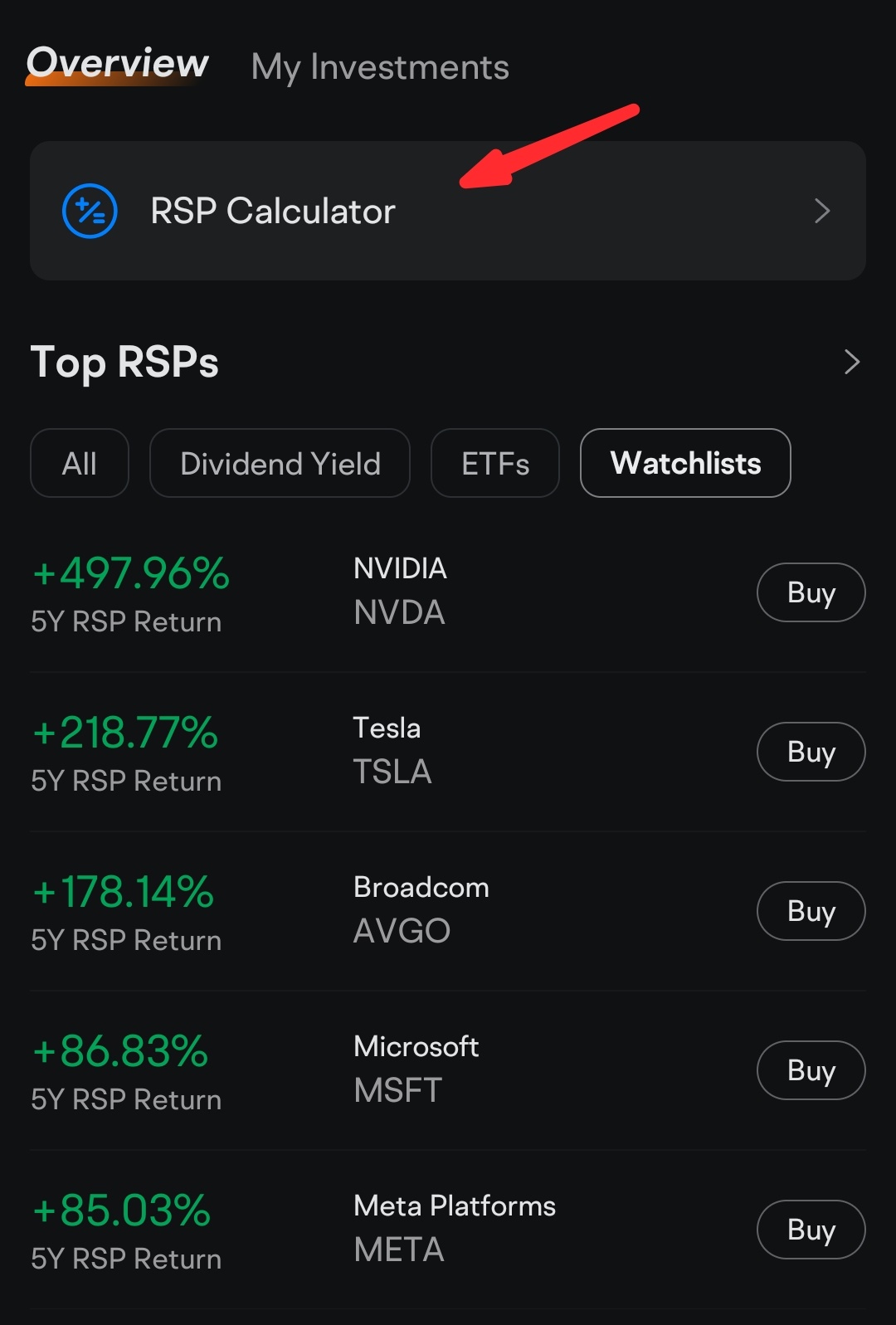896x1325 pixels.
Task: Buy Tesla stock
Action: click(x=811, y=752)
